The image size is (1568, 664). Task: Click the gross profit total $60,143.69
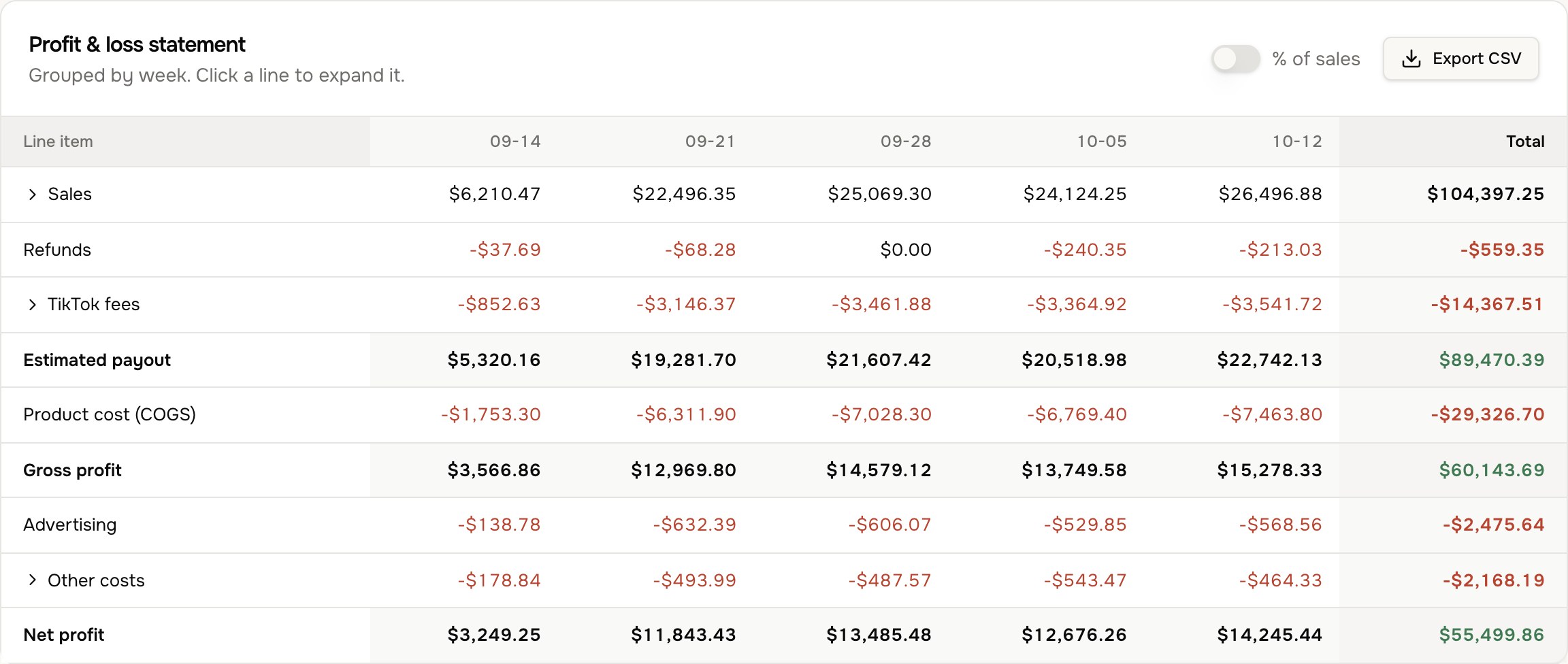point(1492,470)
